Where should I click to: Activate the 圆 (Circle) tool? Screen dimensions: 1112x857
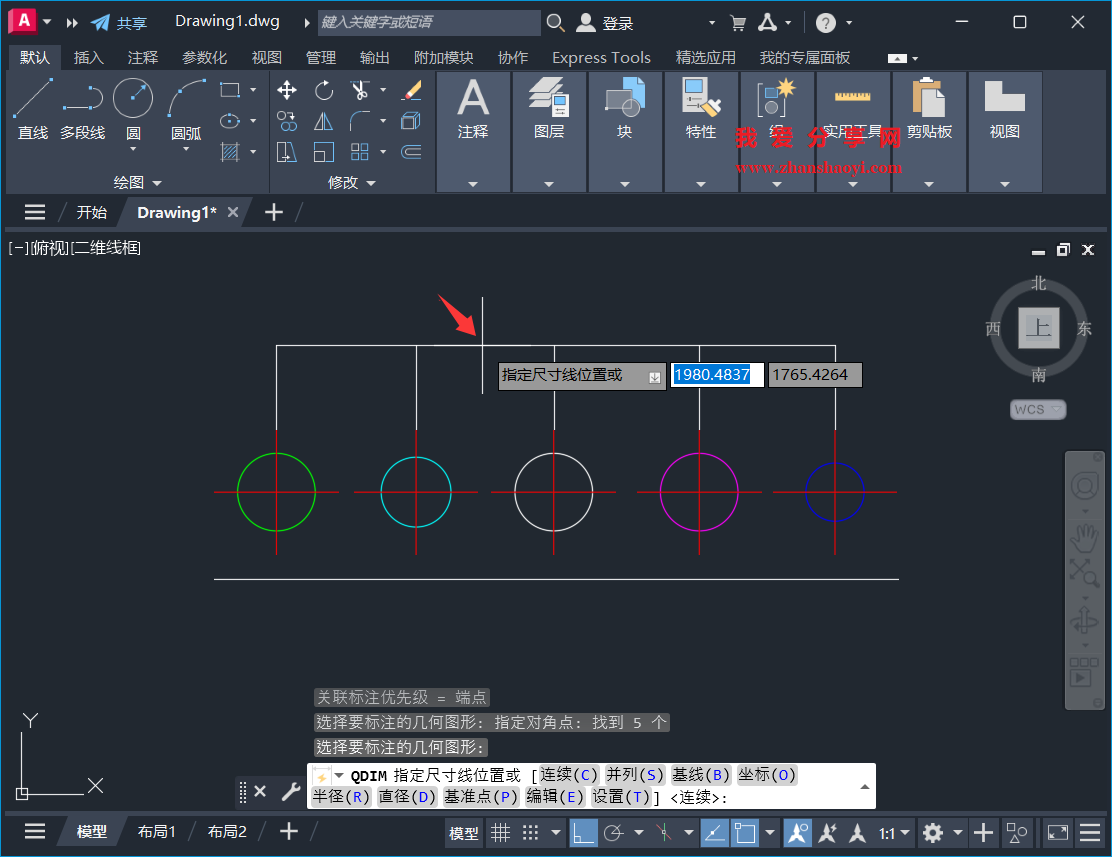(131, 98)
